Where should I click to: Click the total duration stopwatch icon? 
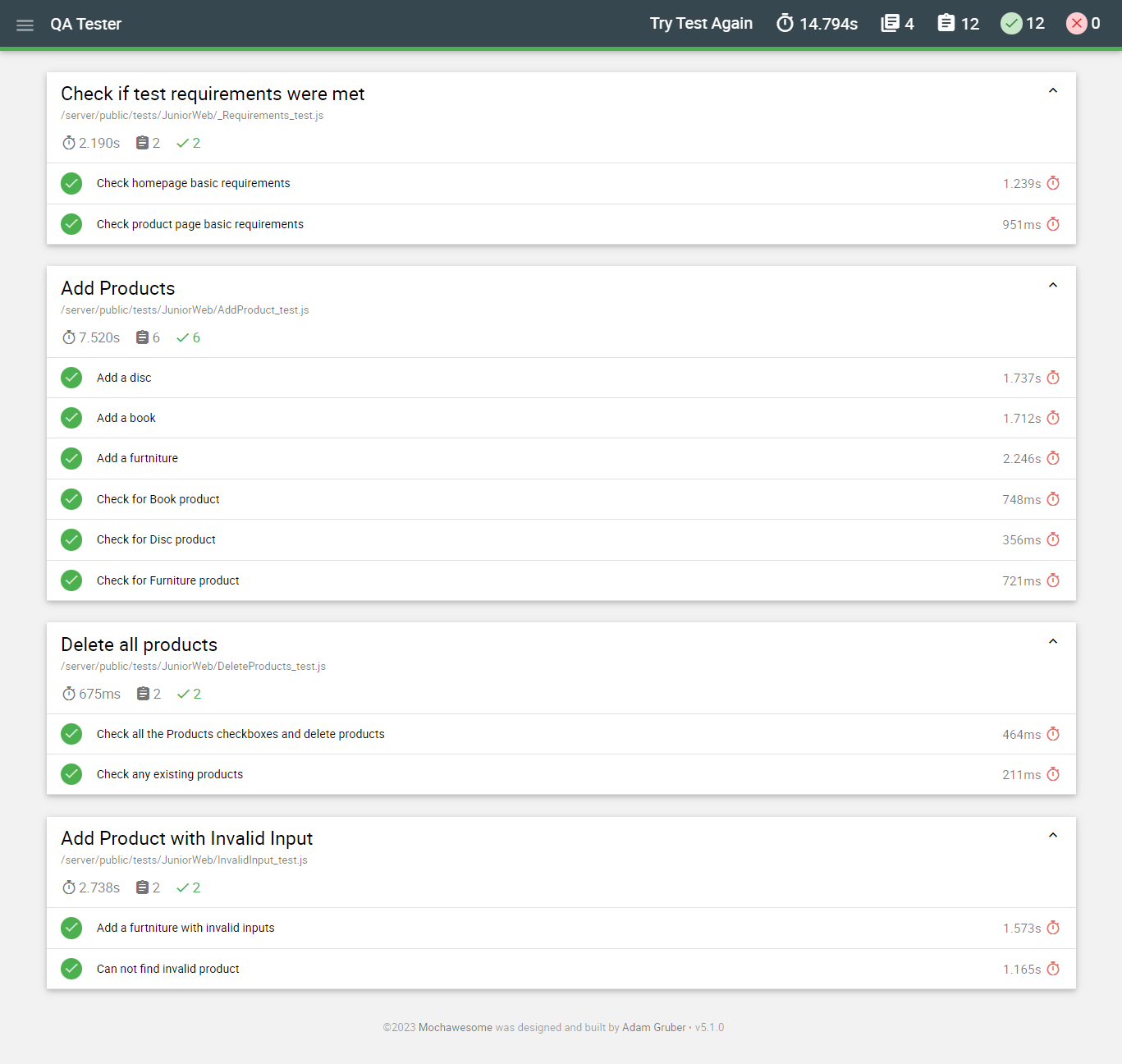click(785, 23)
